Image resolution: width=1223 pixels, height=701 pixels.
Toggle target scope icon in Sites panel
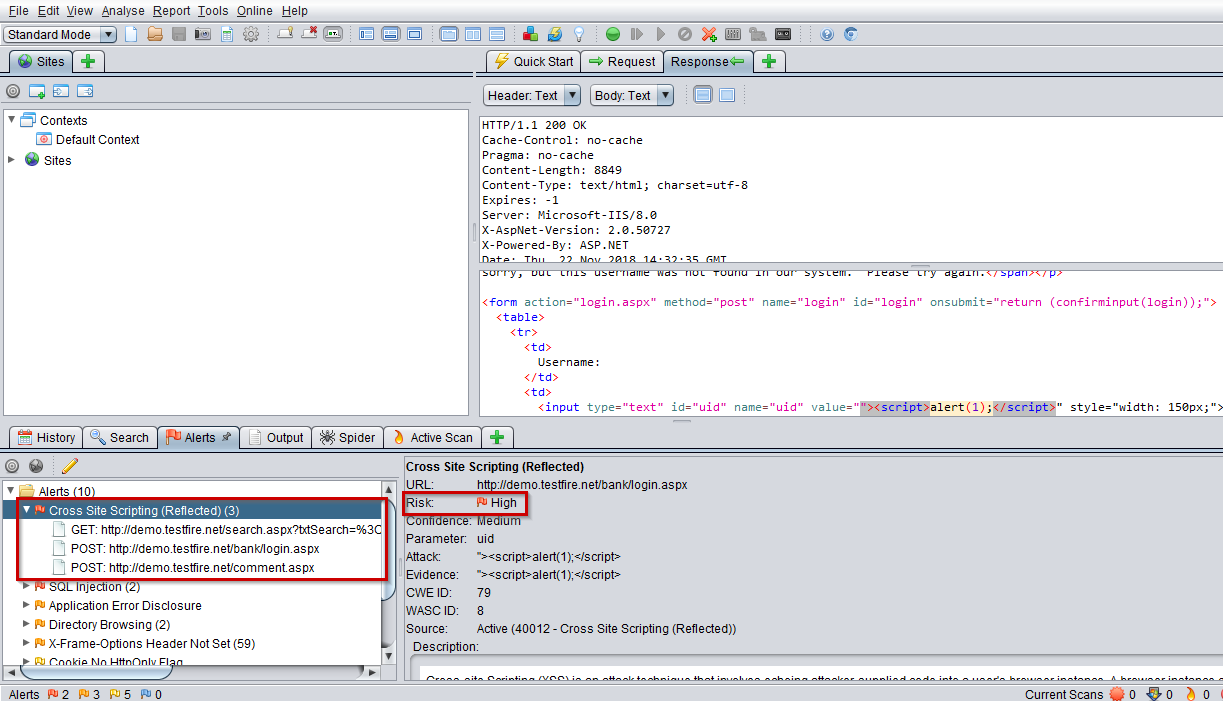tap(13, 91)
